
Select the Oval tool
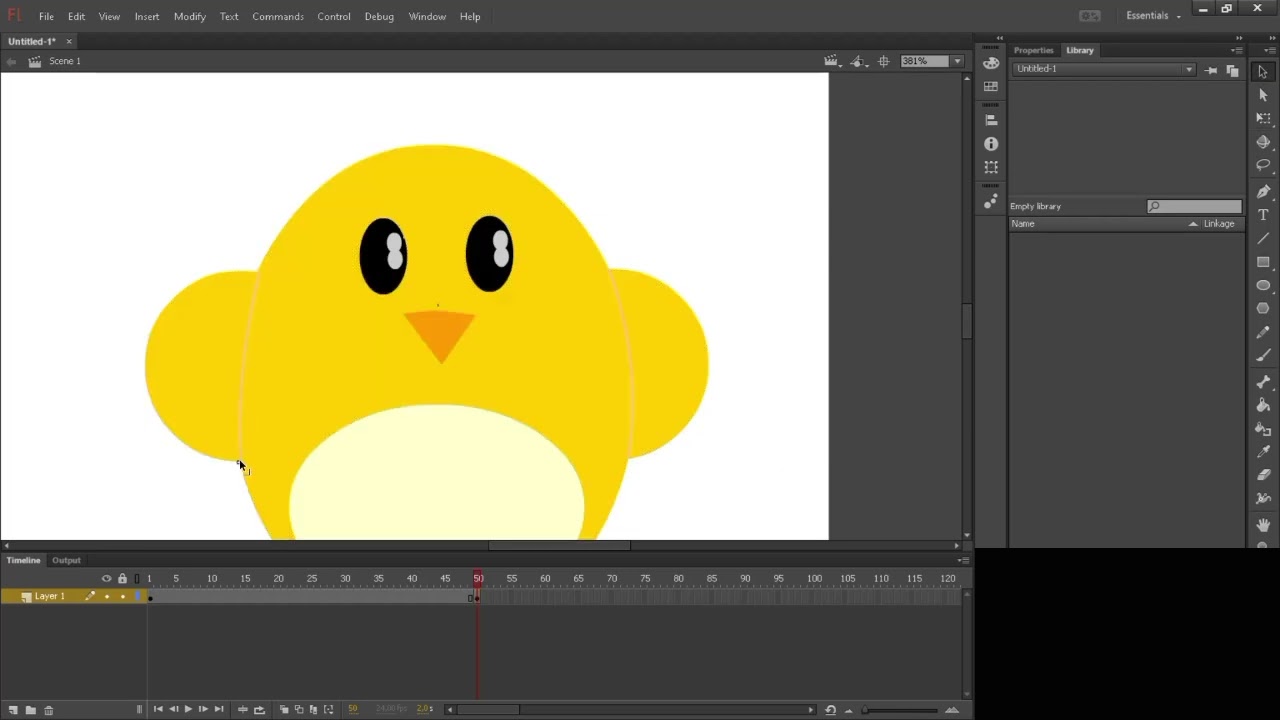(1263, 285)
